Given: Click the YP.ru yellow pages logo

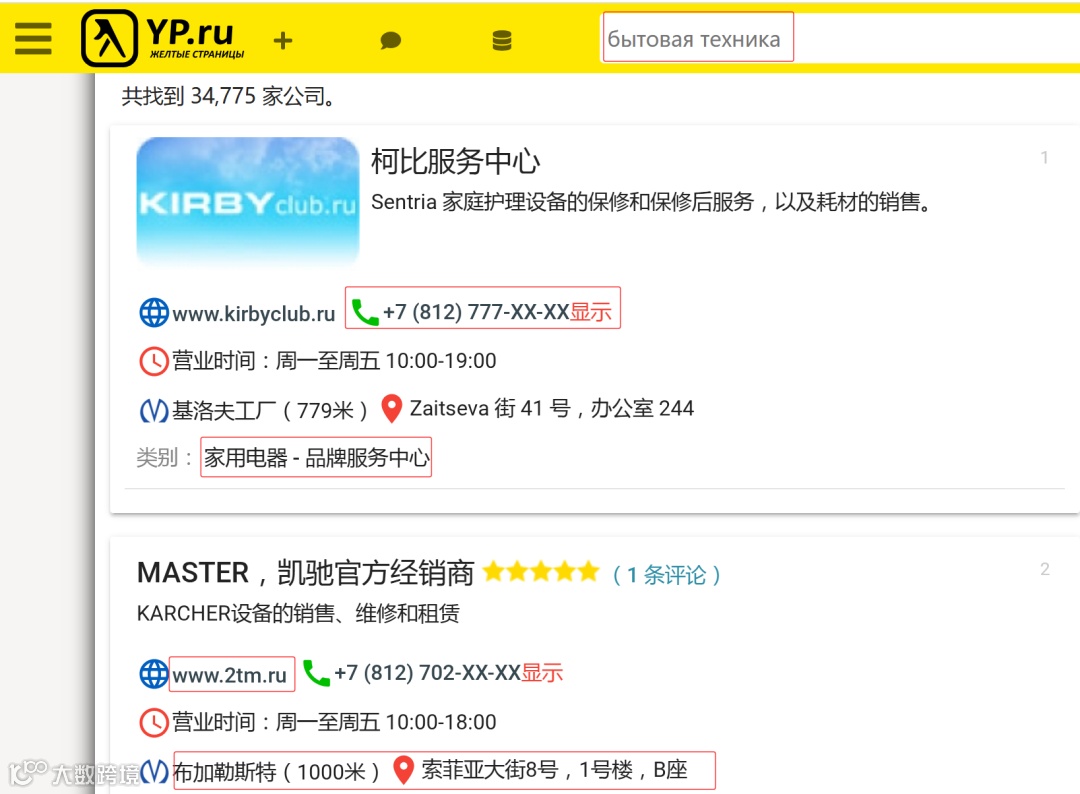Looking at the screenshot, I should 164,38.
